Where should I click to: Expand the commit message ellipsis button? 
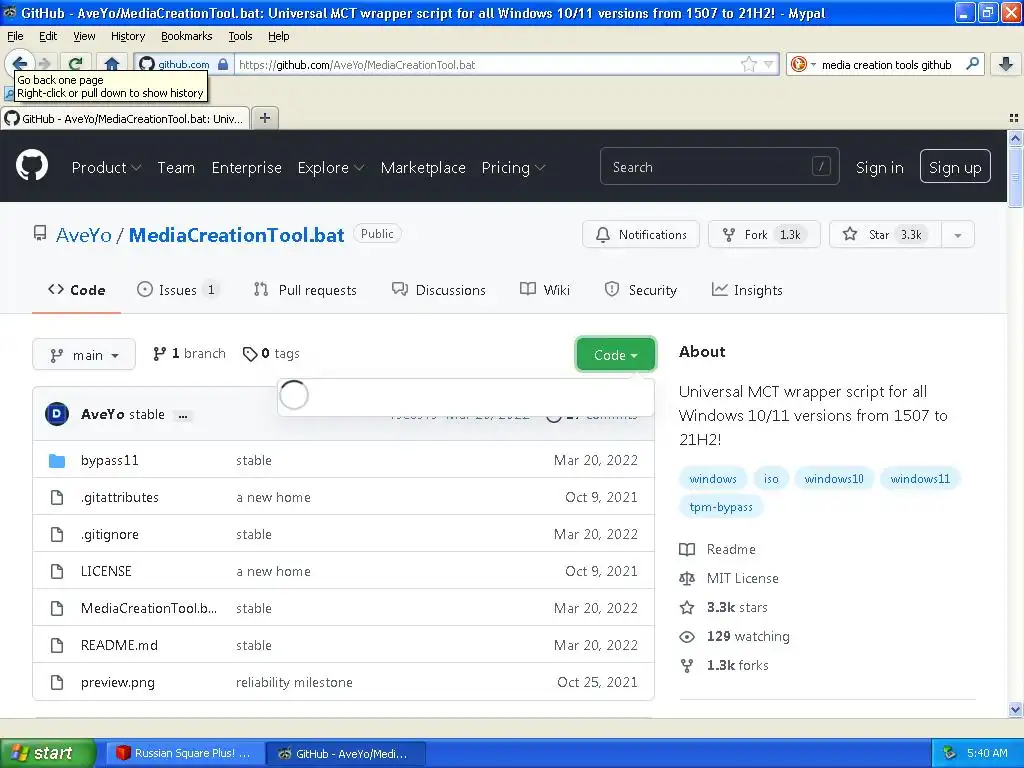pyautogui.click(x=183, y=415)
